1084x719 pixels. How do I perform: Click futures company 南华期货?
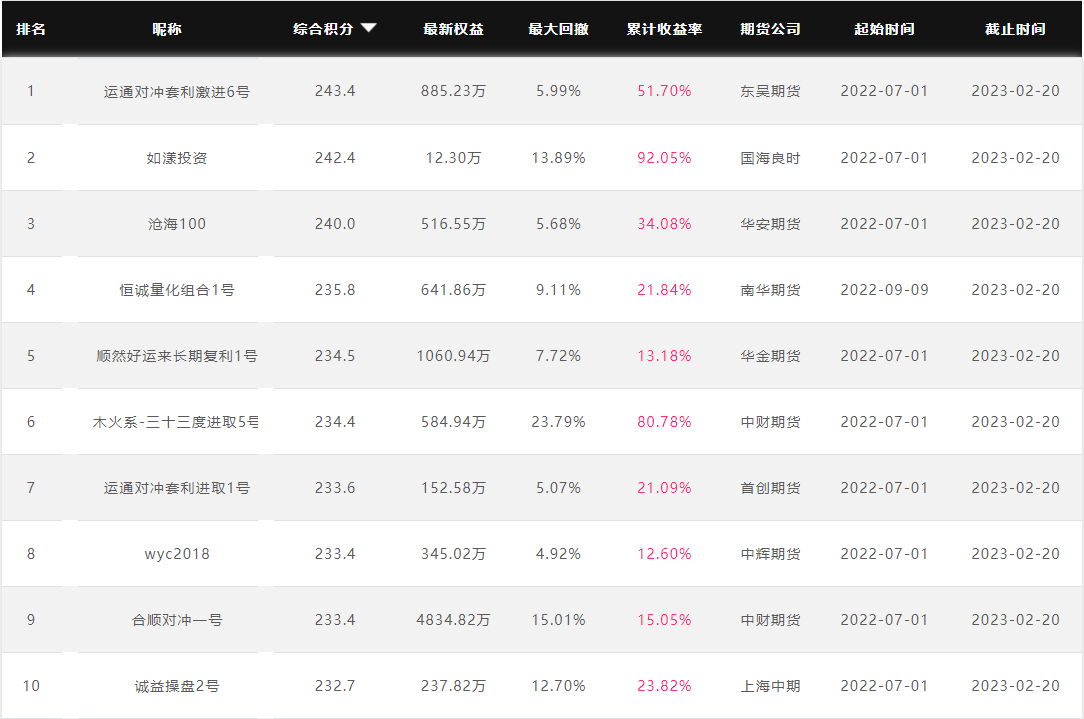770,290
